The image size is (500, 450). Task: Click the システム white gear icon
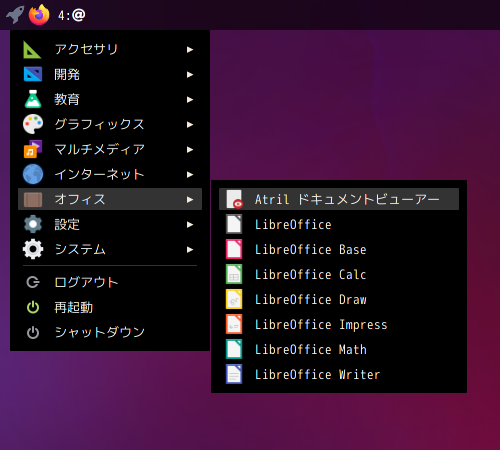pos(33,249)
